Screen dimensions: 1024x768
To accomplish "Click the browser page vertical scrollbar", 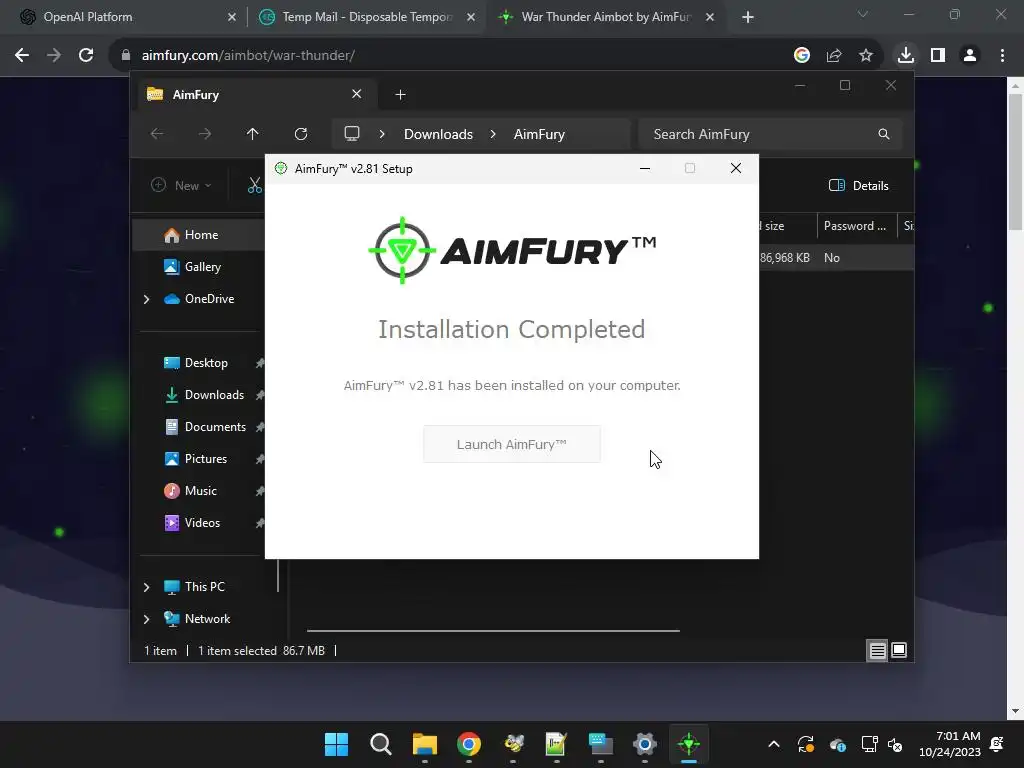I will click(x=1015, y=162).
